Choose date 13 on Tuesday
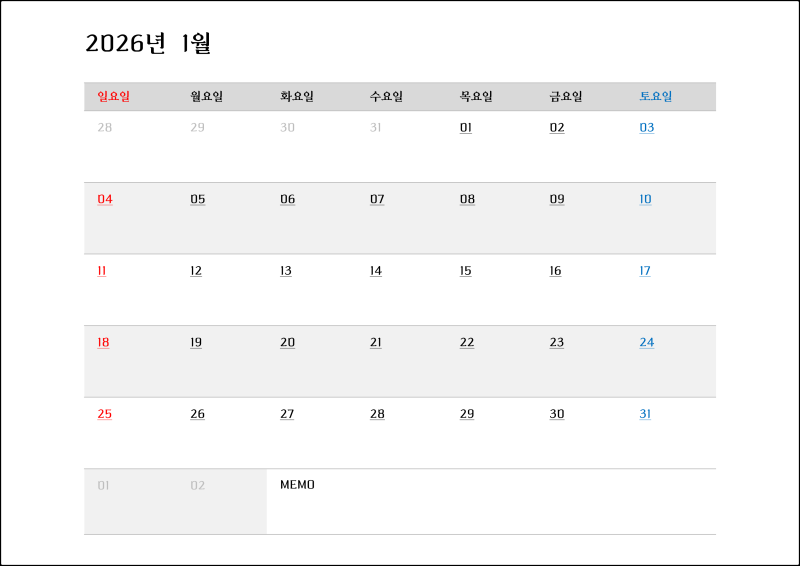This screenshot has height=566, width=800. (x=286, y=270)
